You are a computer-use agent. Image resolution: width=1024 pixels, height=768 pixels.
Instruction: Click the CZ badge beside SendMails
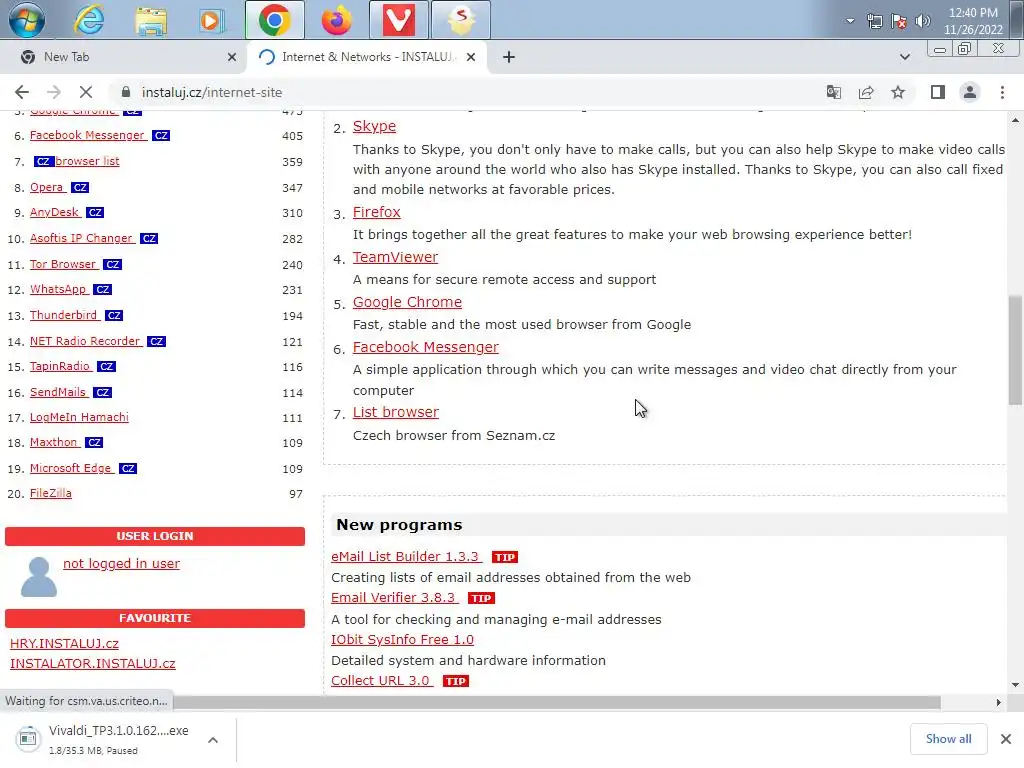click(102, 392)
